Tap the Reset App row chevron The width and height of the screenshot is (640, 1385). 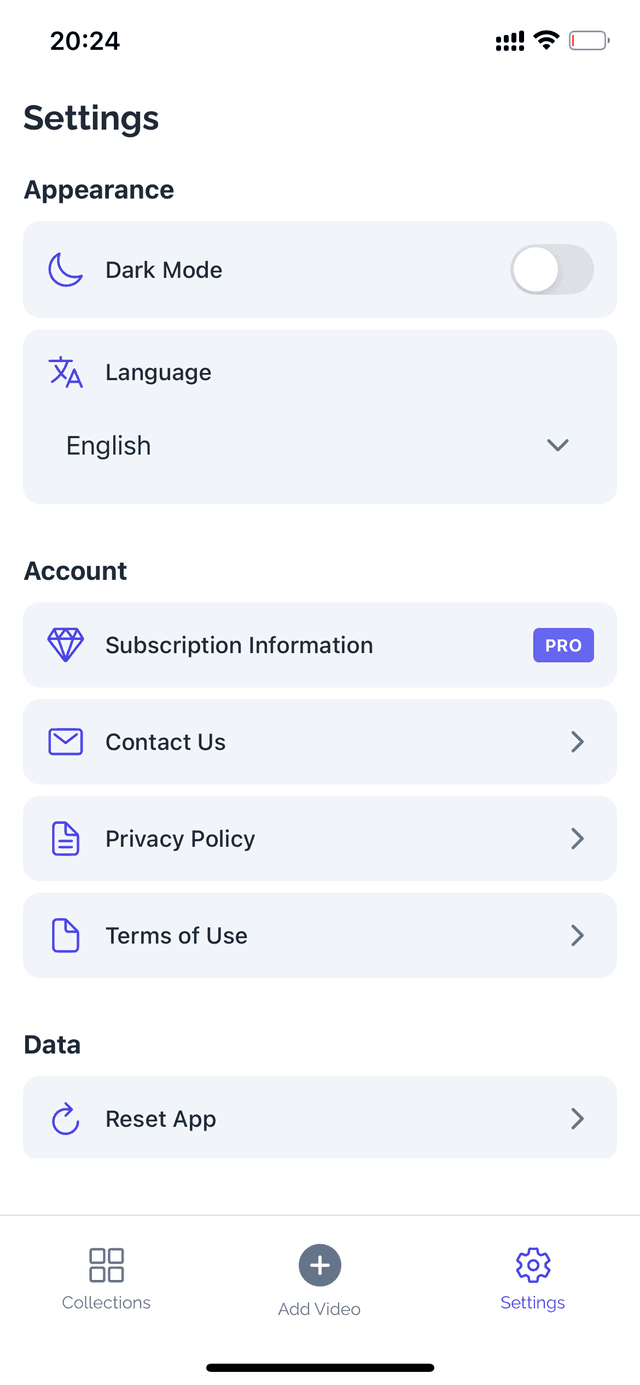577,1119
